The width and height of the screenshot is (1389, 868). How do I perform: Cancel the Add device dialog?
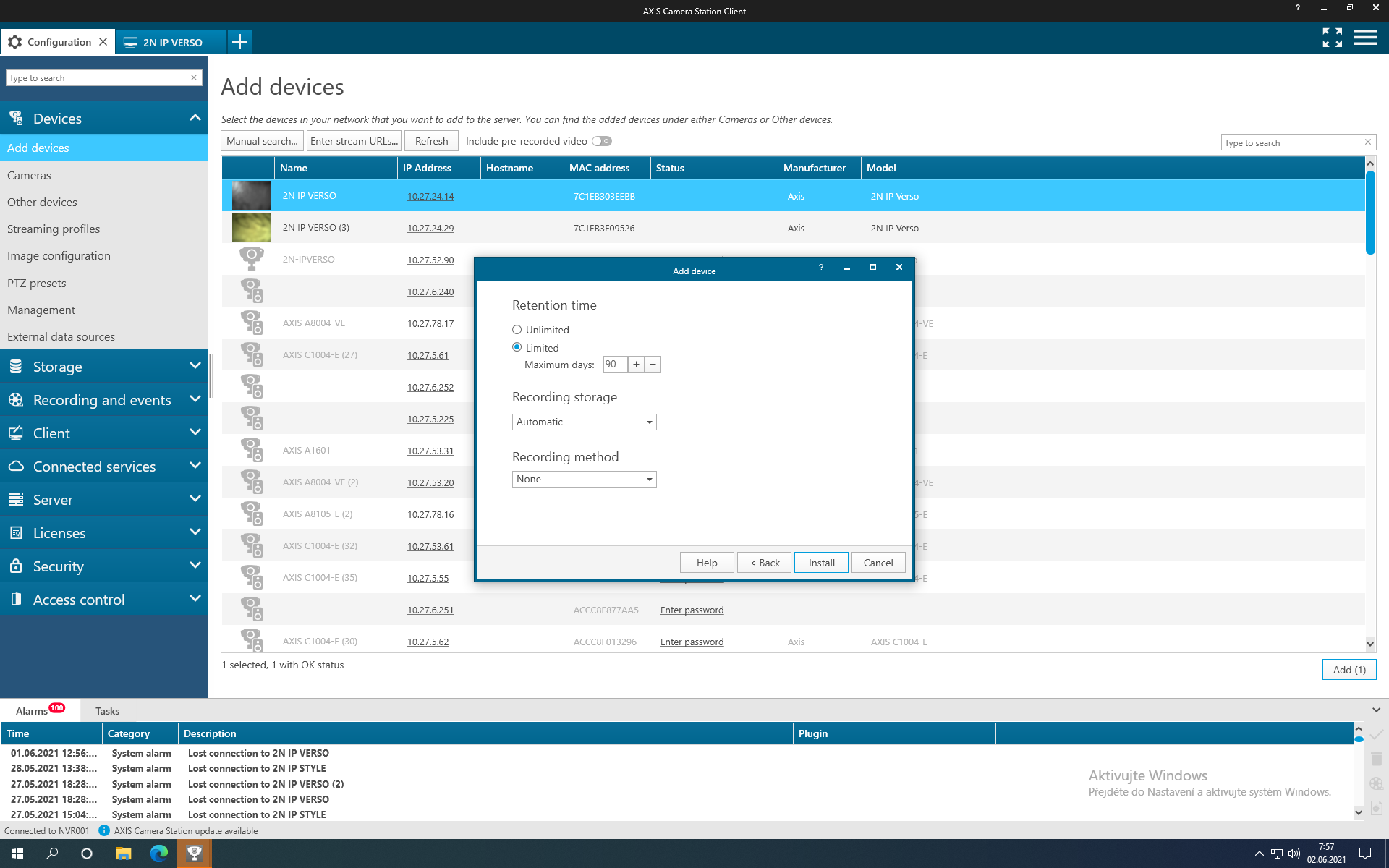[878, 563]
